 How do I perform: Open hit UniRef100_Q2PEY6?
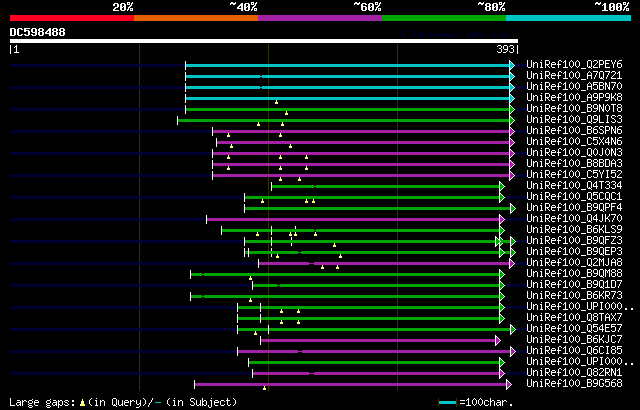pos(574,64)
